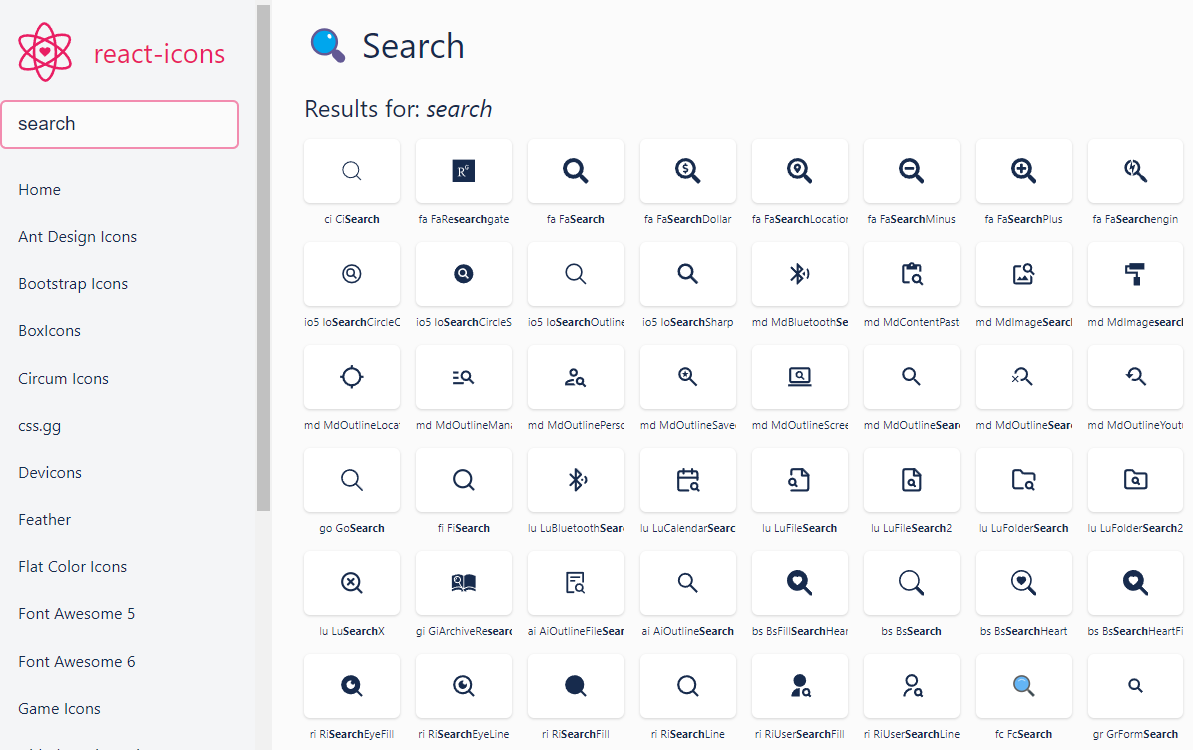1193x750 pixels.
Task: Click the BsSearchHeart icon
Action: coord(1023,583)
